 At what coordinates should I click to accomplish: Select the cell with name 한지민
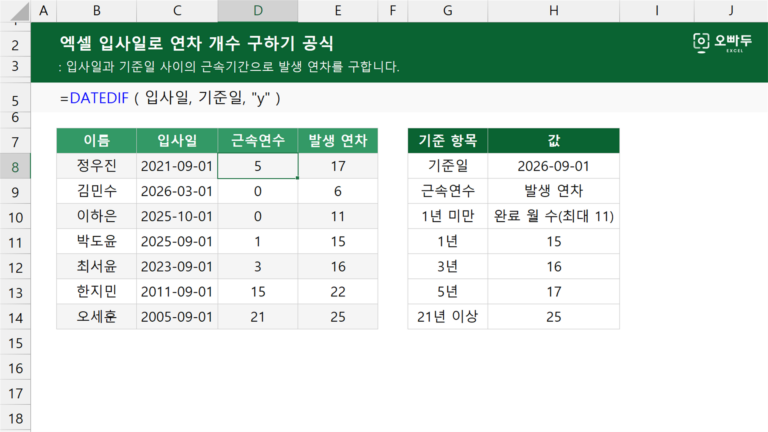point(96,291)
